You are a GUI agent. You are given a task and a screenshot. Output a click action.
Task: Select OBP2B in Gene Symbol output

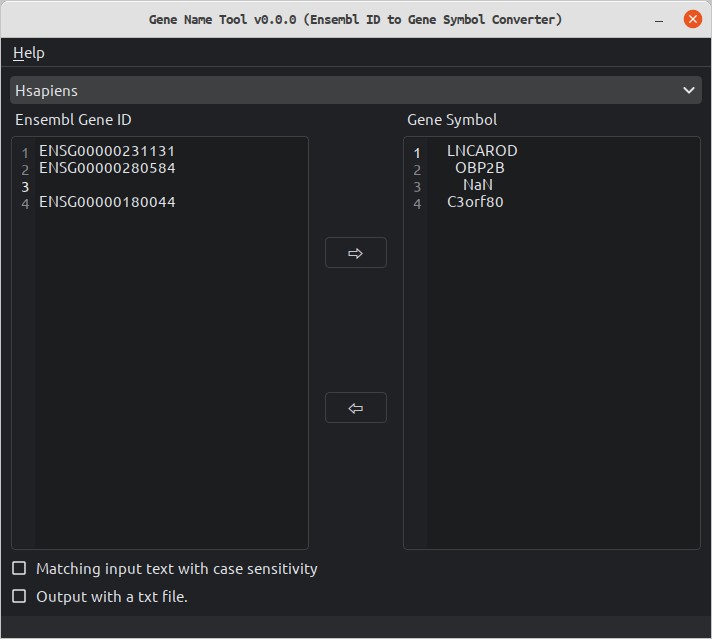pos(480,168)
